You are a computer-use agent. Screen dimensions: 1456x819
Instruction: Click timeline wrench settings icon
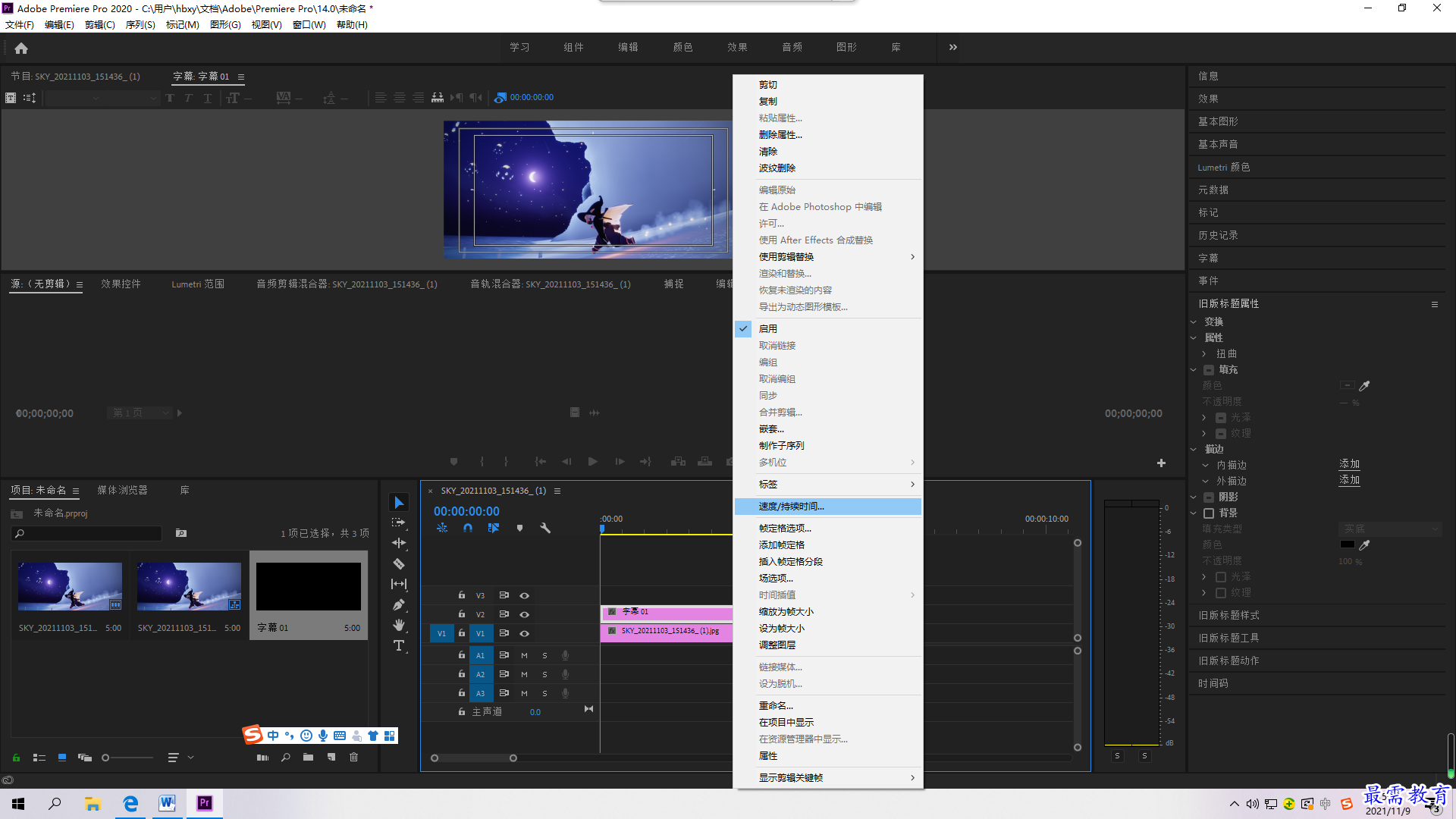pyautogui.click(x=545, y=528)
